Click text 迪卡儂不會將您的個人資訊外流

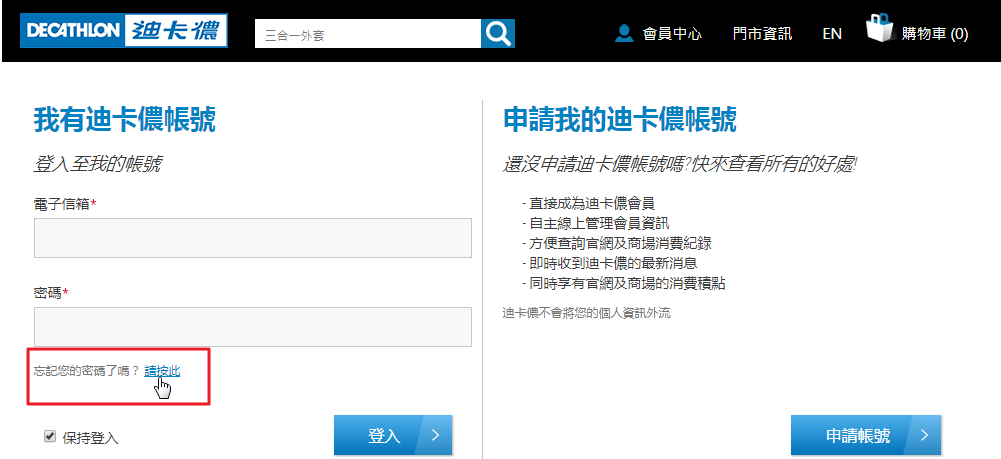pyautogui.click(x=587, y=313)
